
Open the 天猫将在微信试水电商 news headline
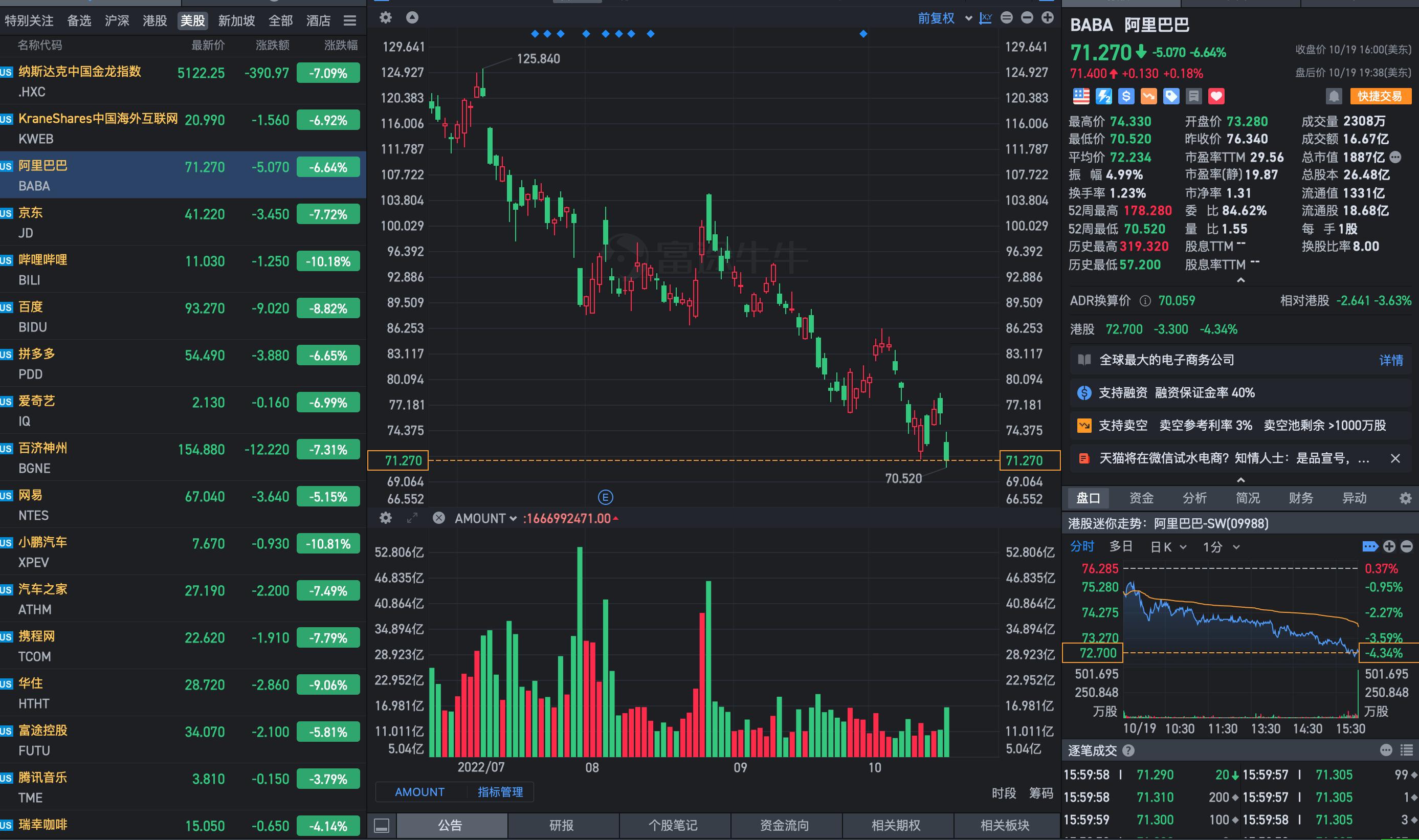pyautogui.click(x=1234, y=458)
